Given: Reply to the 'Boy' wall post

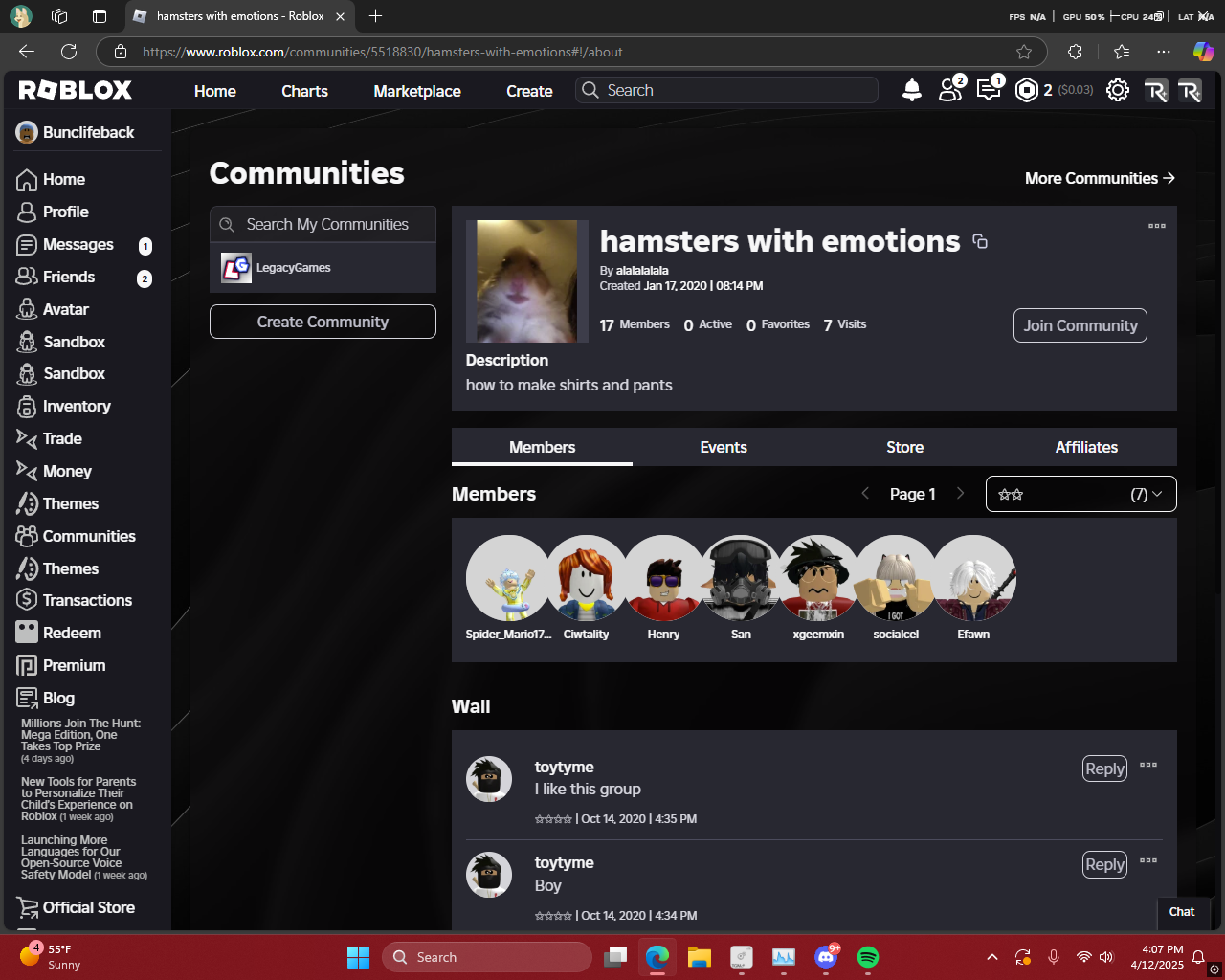Looking at the screenshot, I should (1104, 864).
